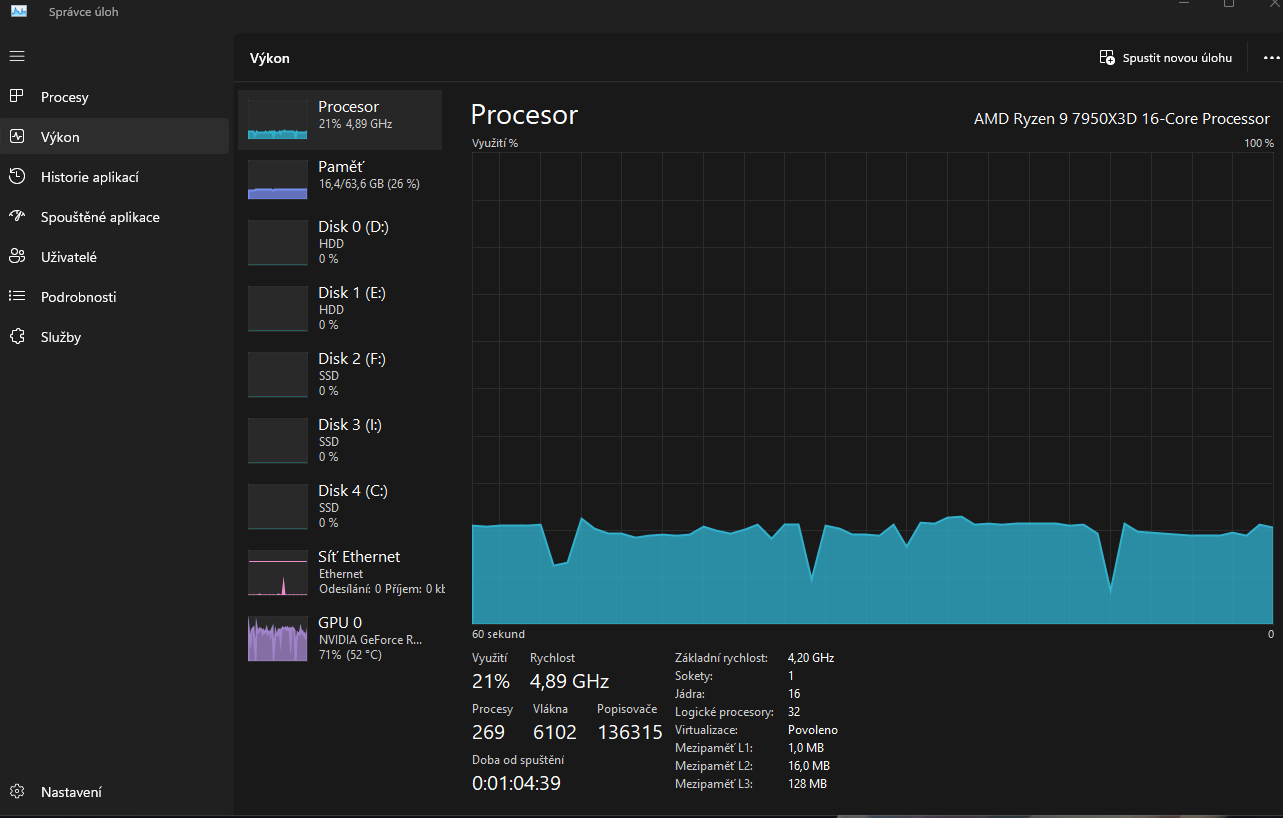Screen dimensions: 1283x818
Task: Open Nastavení settings gear
Action: 17,792
